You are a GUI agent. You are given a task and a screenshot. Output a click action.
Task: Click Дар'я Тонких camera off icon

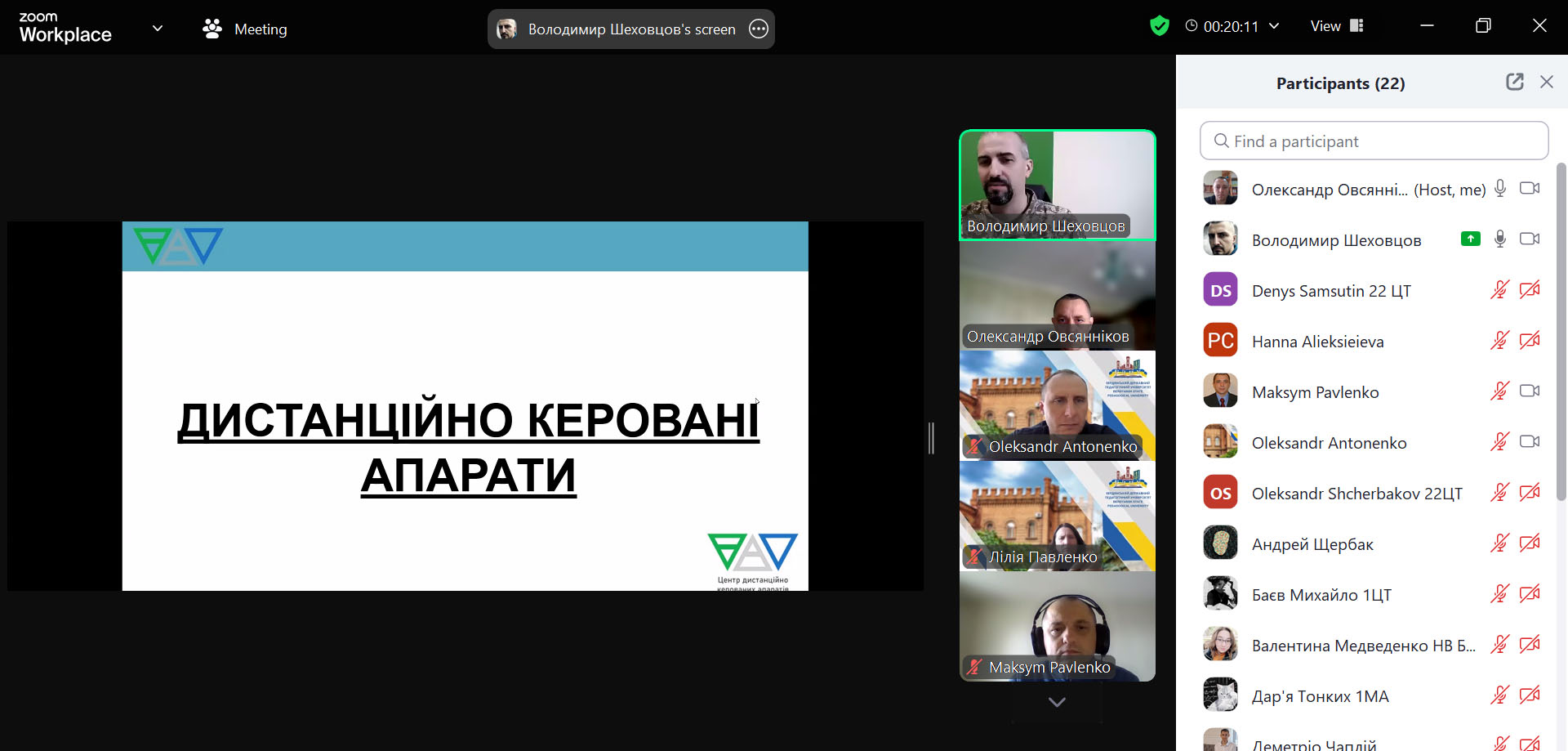coord(1530,695)
